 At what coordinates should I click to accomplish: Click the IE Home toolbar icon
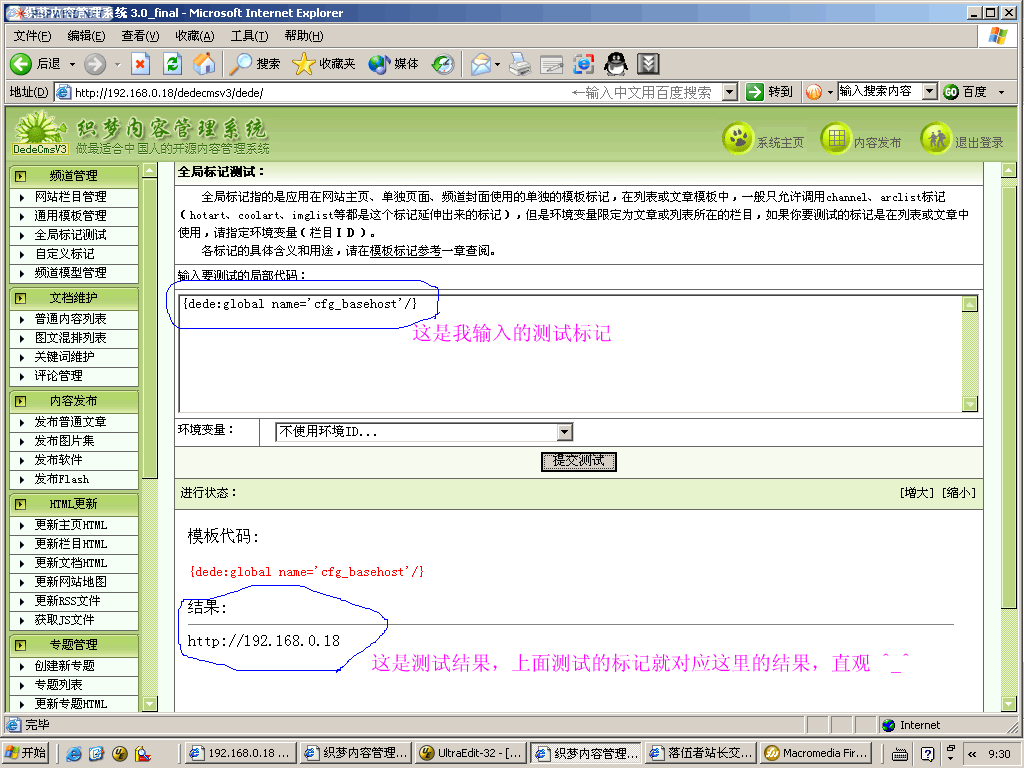coord(204,64)
